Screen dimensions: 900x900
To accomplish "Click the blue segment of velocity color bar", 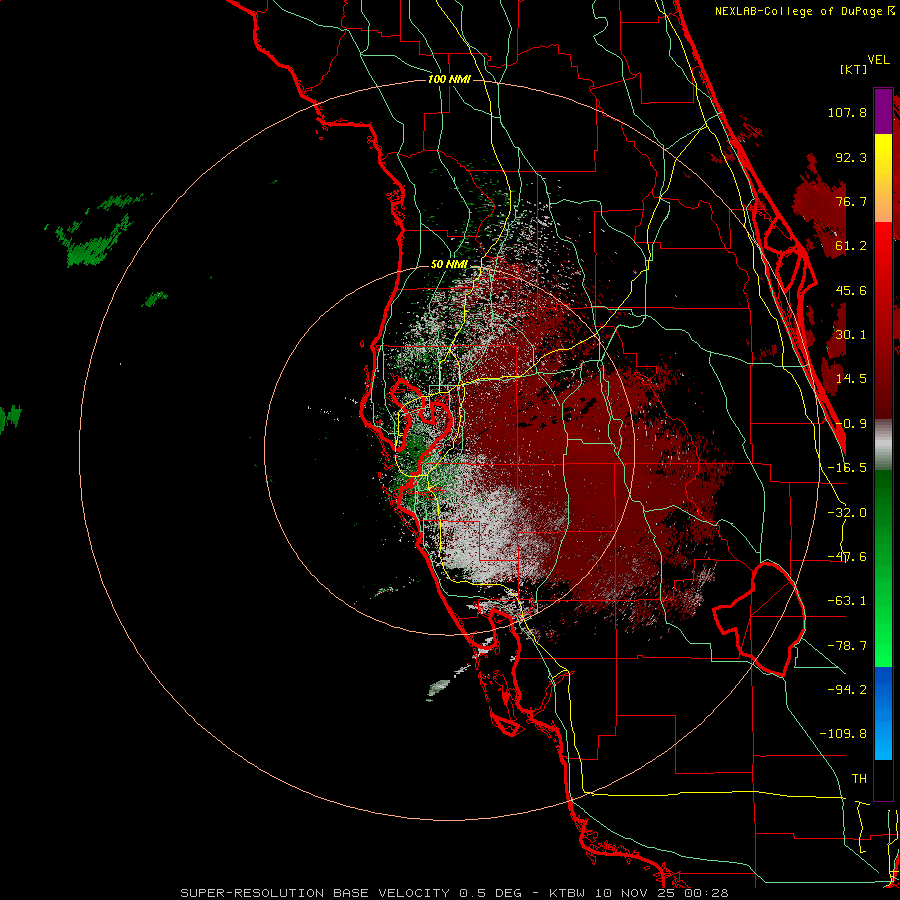I will pyautogui.click(x=883, y=713).
